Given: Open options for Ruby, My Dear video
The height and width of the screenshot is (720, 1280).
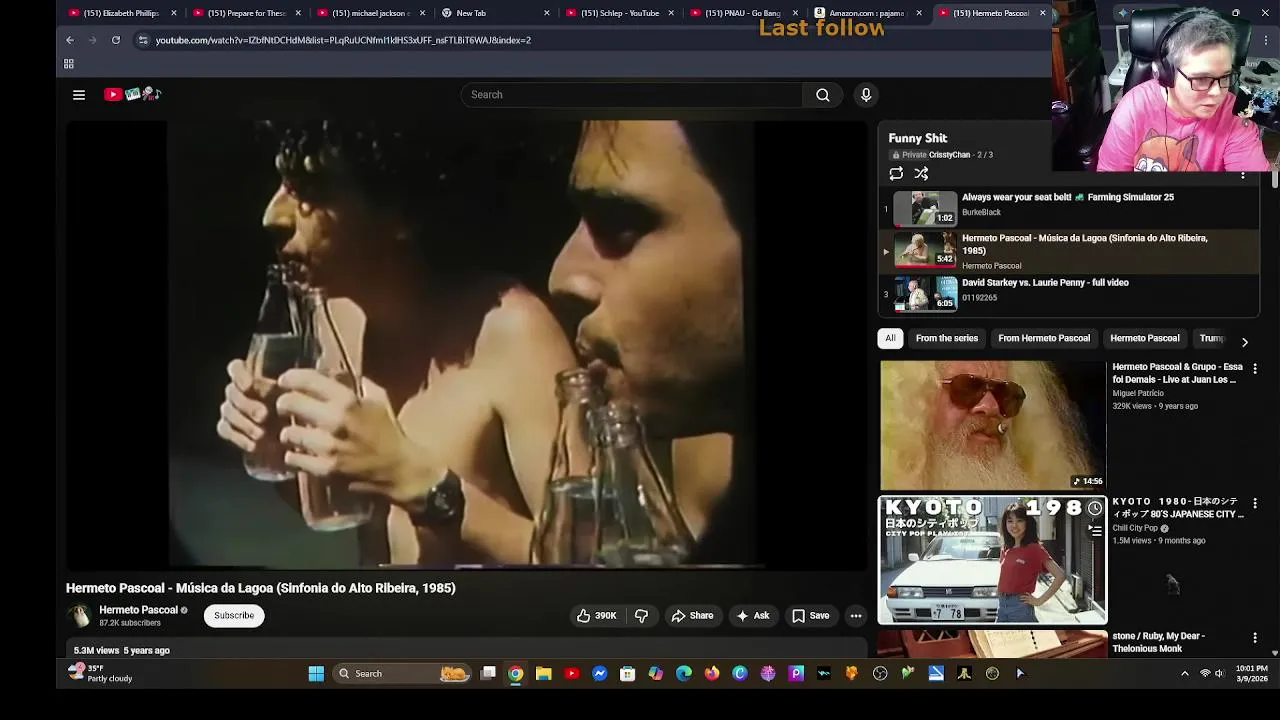Looking at the screenshot, I should 1255,637.
